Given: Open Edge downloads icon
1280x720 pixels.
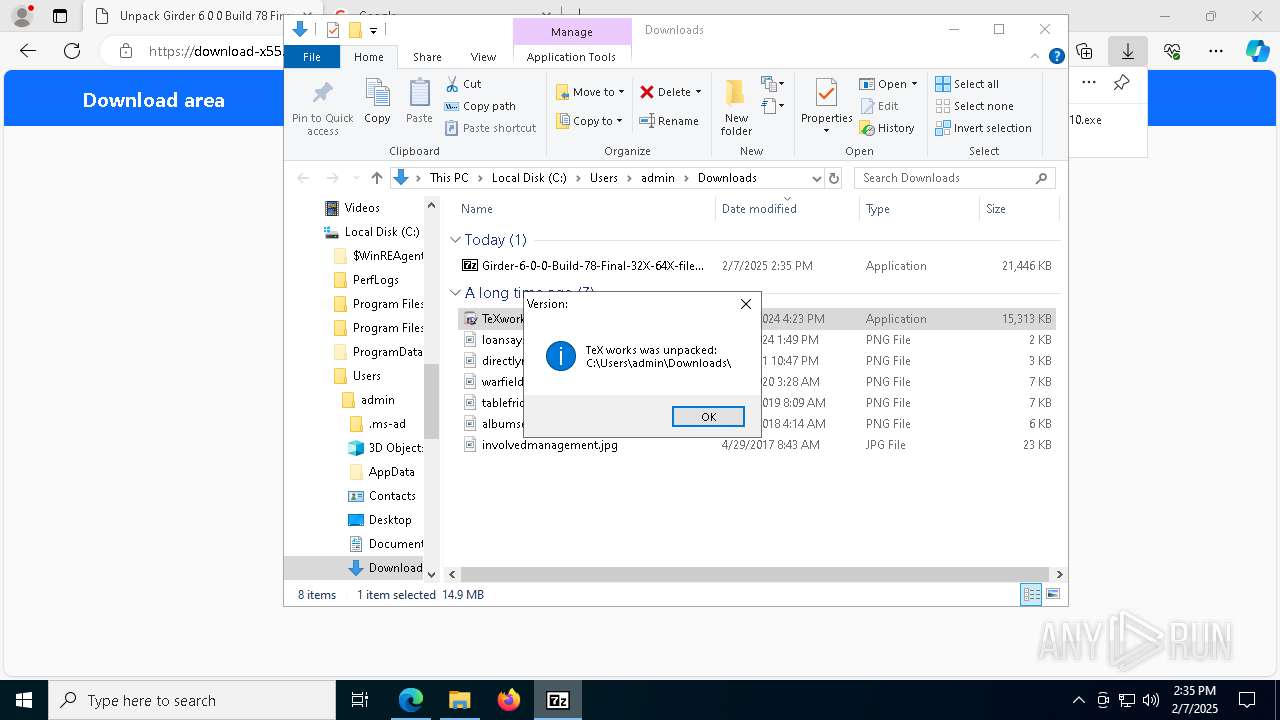Looking at the screenshot, I should coord(1128,51).
